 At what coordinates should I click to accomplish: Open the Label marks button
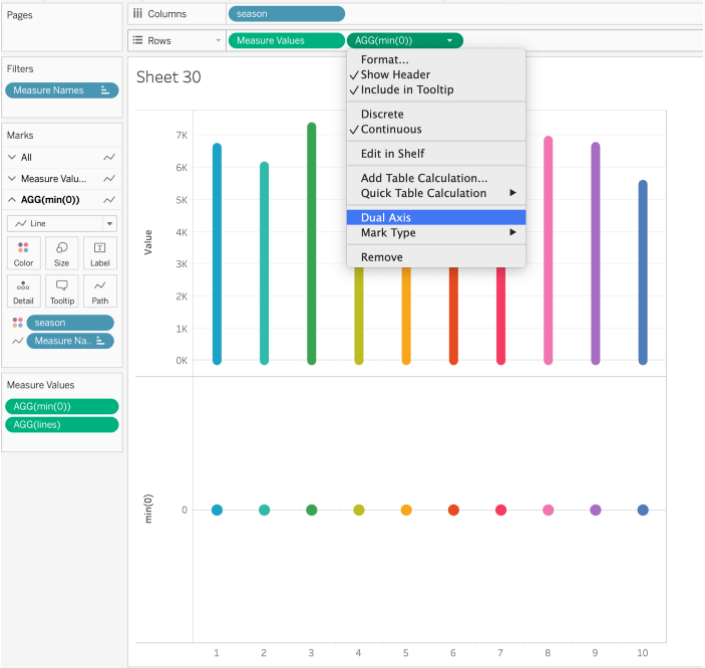tap(100, 253)
